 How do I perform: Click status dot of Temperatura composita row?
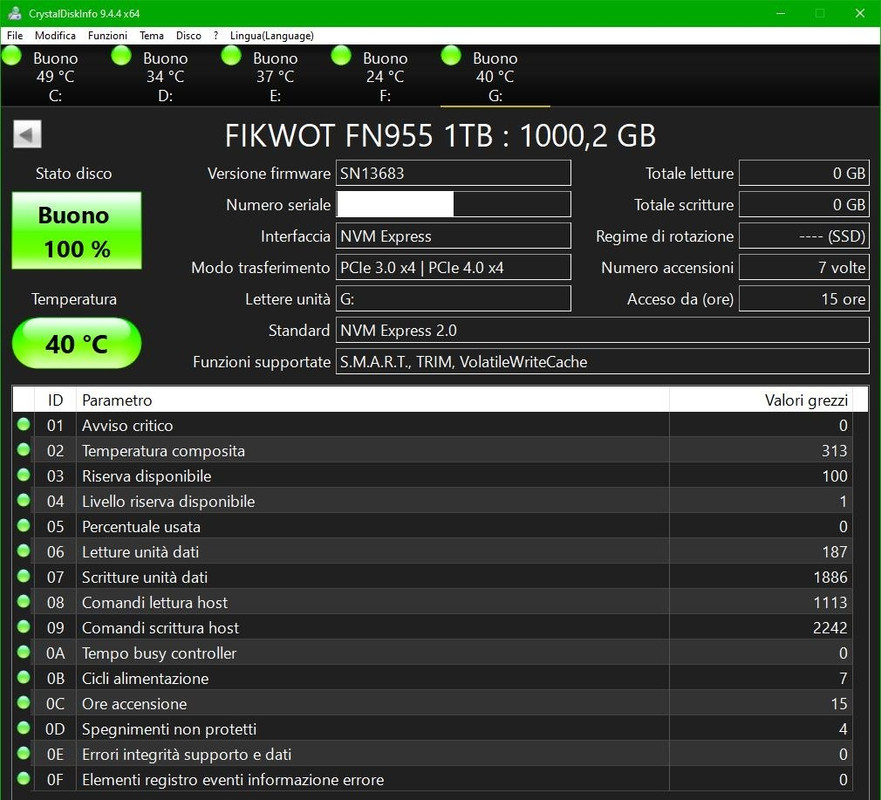(24, 449)
